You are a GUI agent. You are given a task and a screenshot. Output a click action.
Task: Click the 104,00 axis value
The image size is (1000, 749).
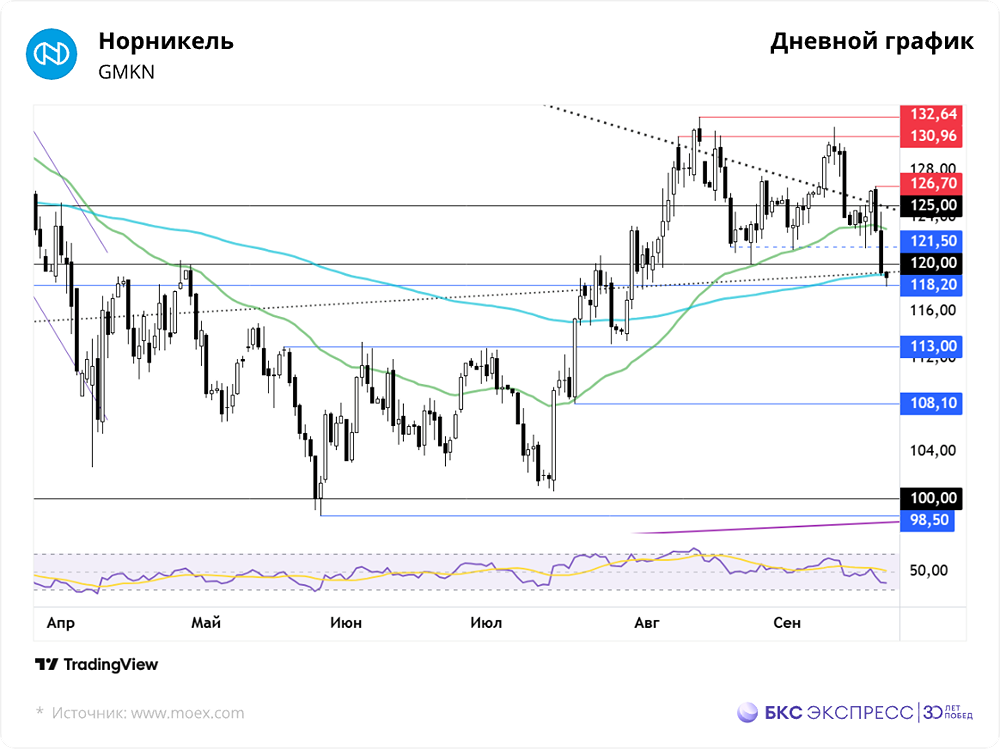tap(932, 451)
